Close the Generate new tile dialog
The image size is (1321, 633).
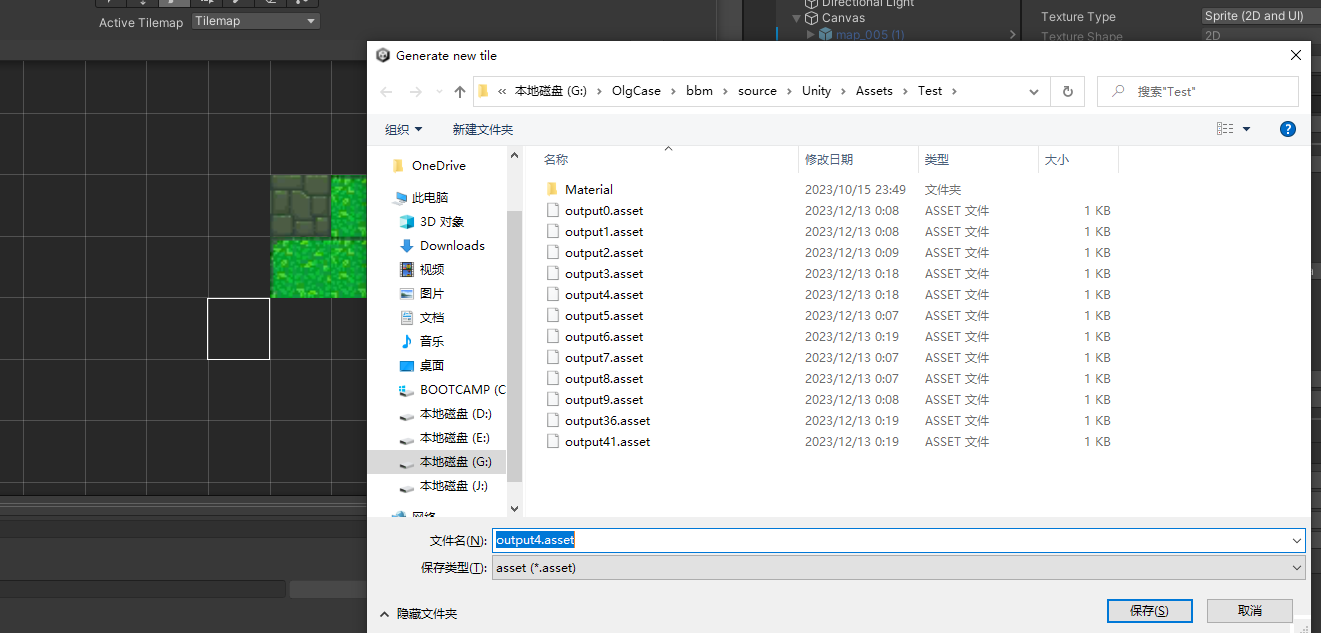click(1296, 55)
